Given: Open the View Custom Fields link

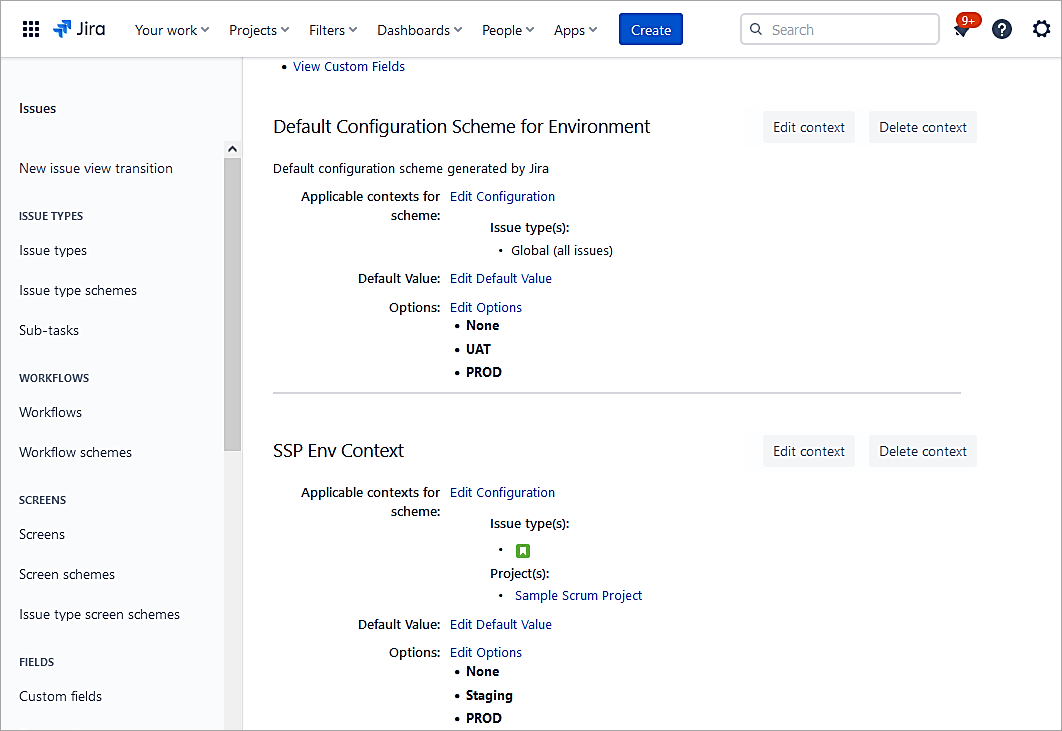Looking at the screenshot, I should click(x=349, y=67).
